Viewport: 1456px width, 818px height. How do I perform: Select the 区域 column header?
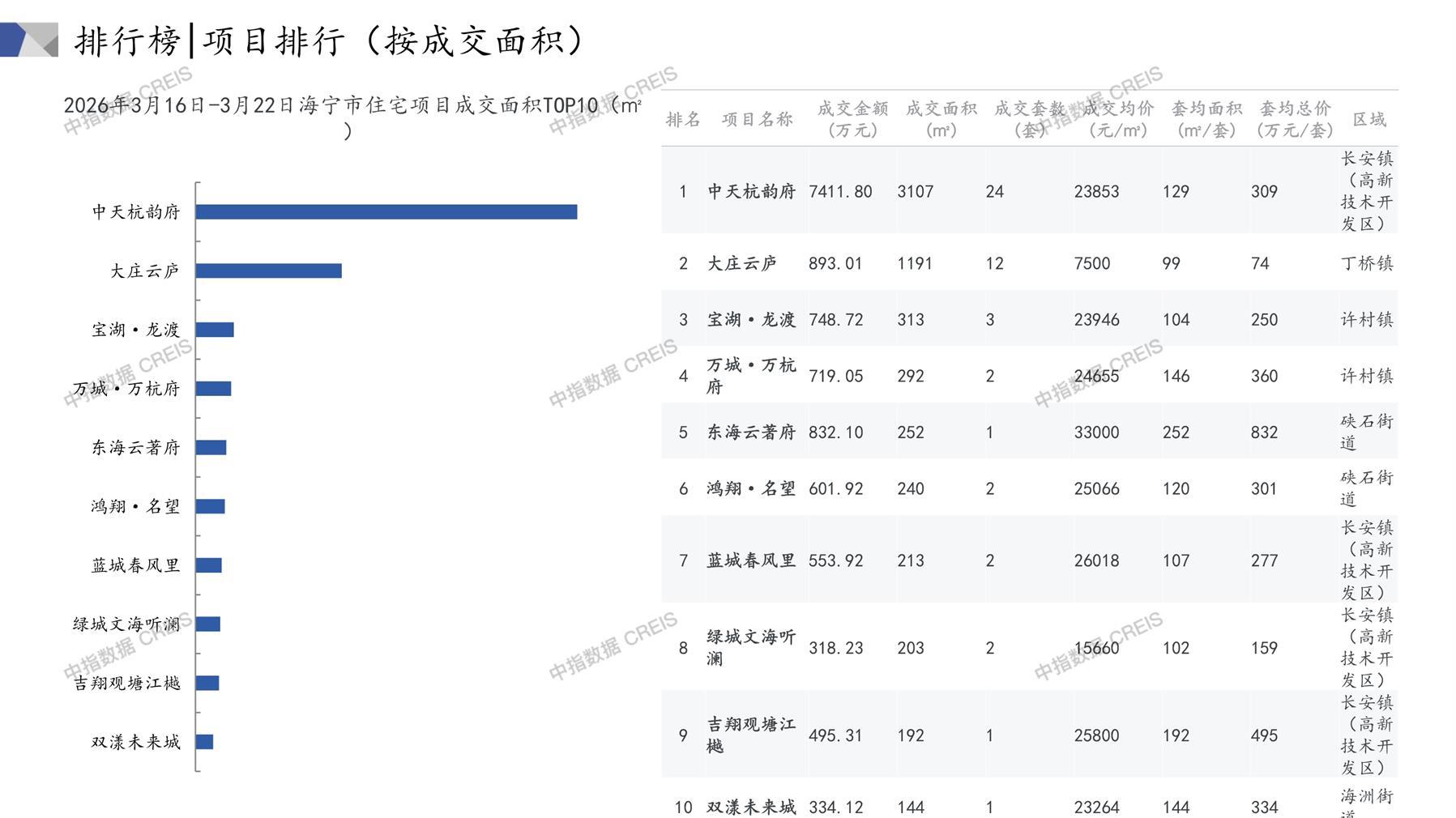pos(1369,119)
